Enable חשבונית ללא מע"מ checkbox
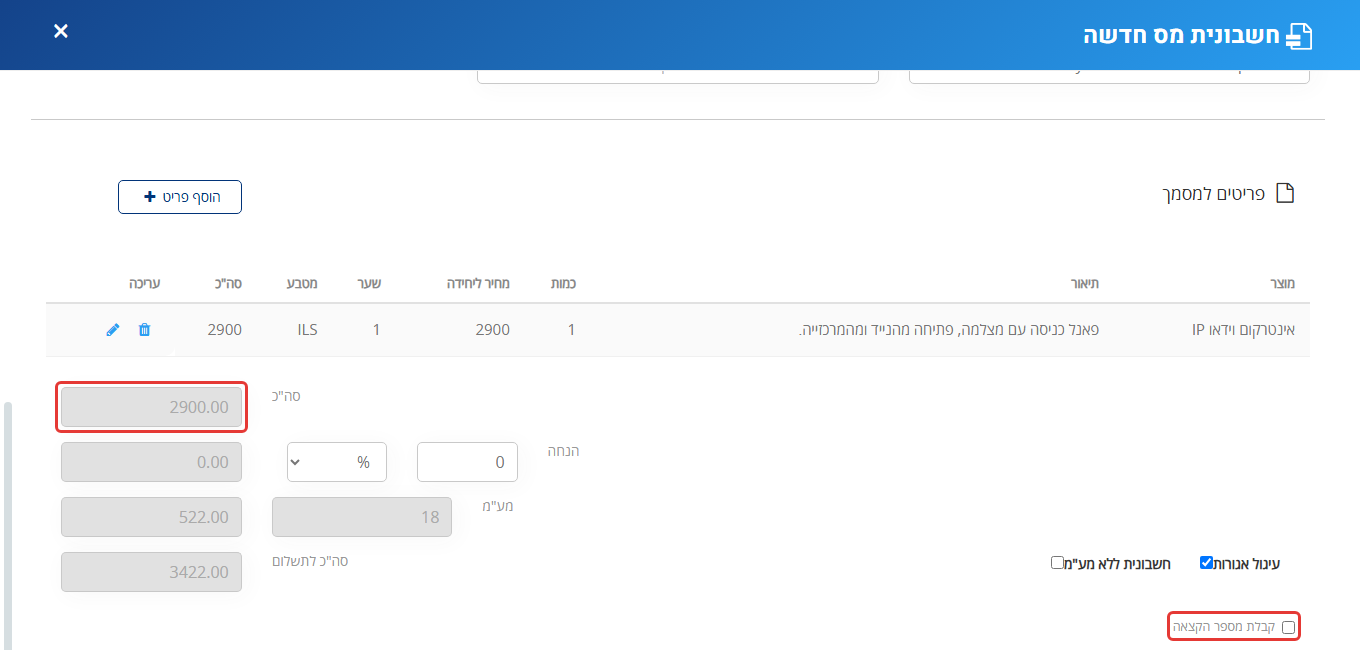The height and width of the screenshot is (650, 1360). coord(1057,563)
